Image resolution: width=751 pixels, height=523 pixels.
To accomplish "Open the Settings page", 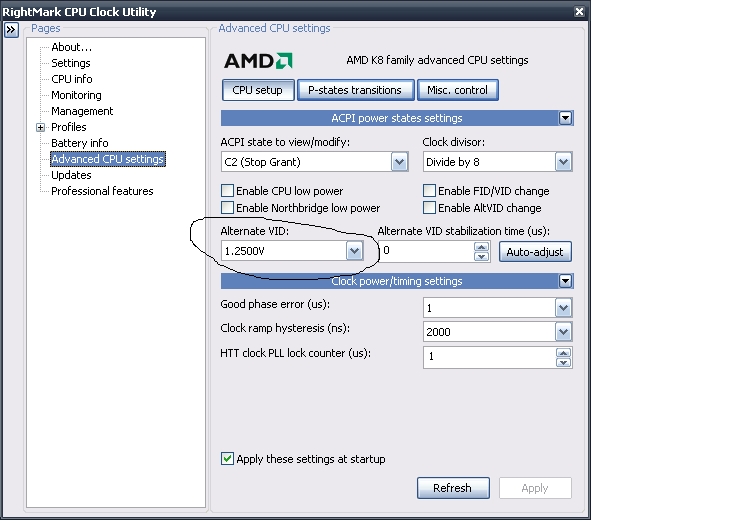I will (70, 63).
